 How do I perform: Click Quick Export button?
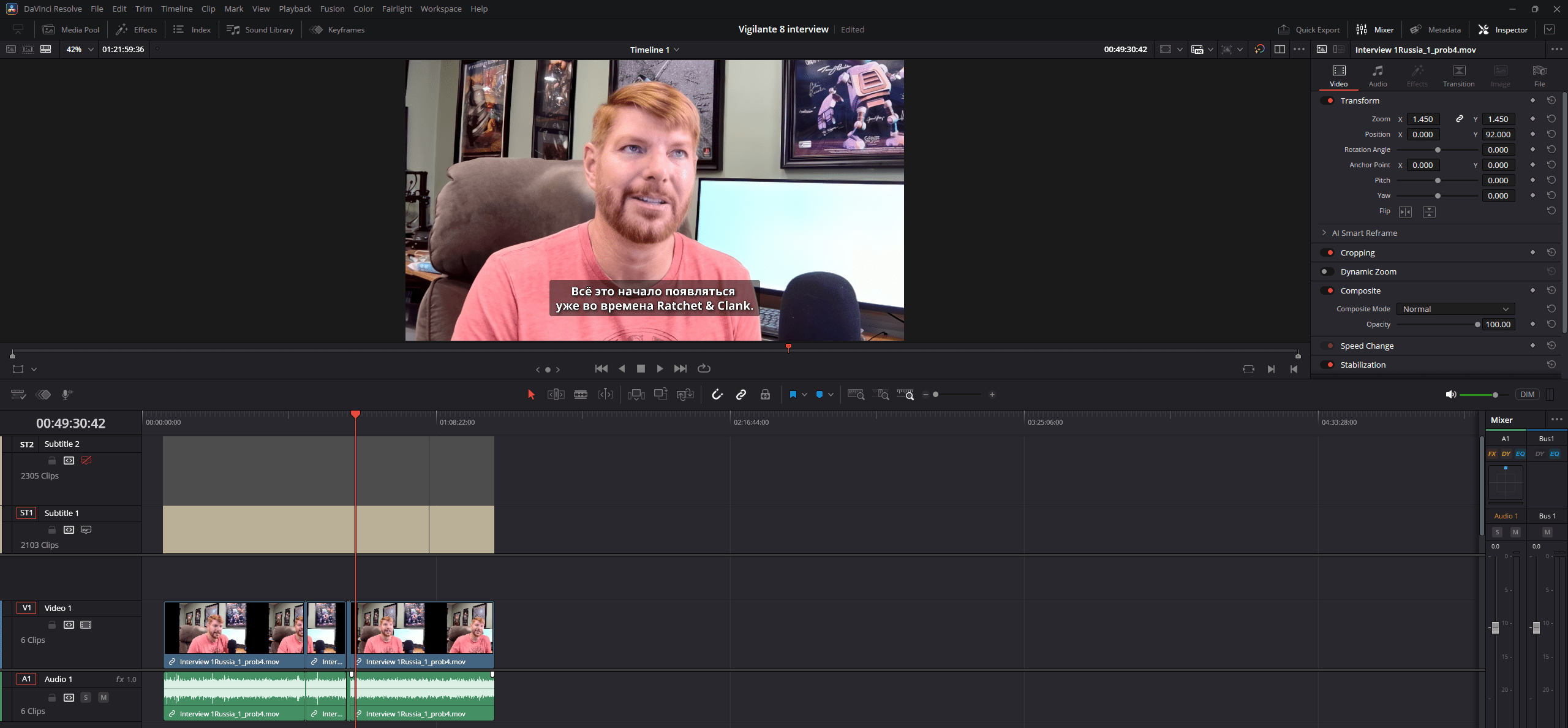point(1309,29)
